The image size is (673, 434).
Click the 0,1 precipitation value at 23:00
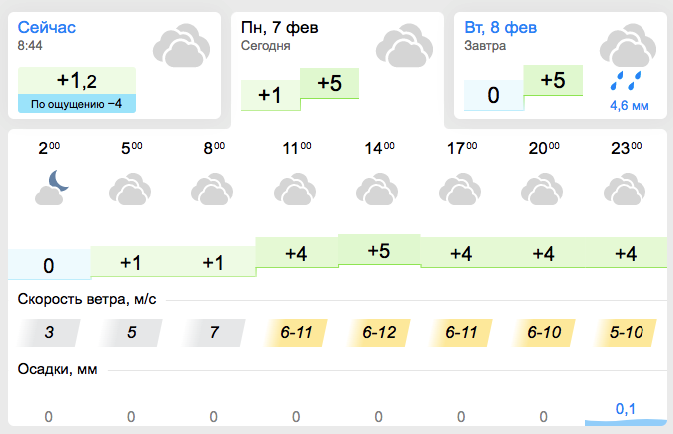pyautogui.click(x=626, y=409)
